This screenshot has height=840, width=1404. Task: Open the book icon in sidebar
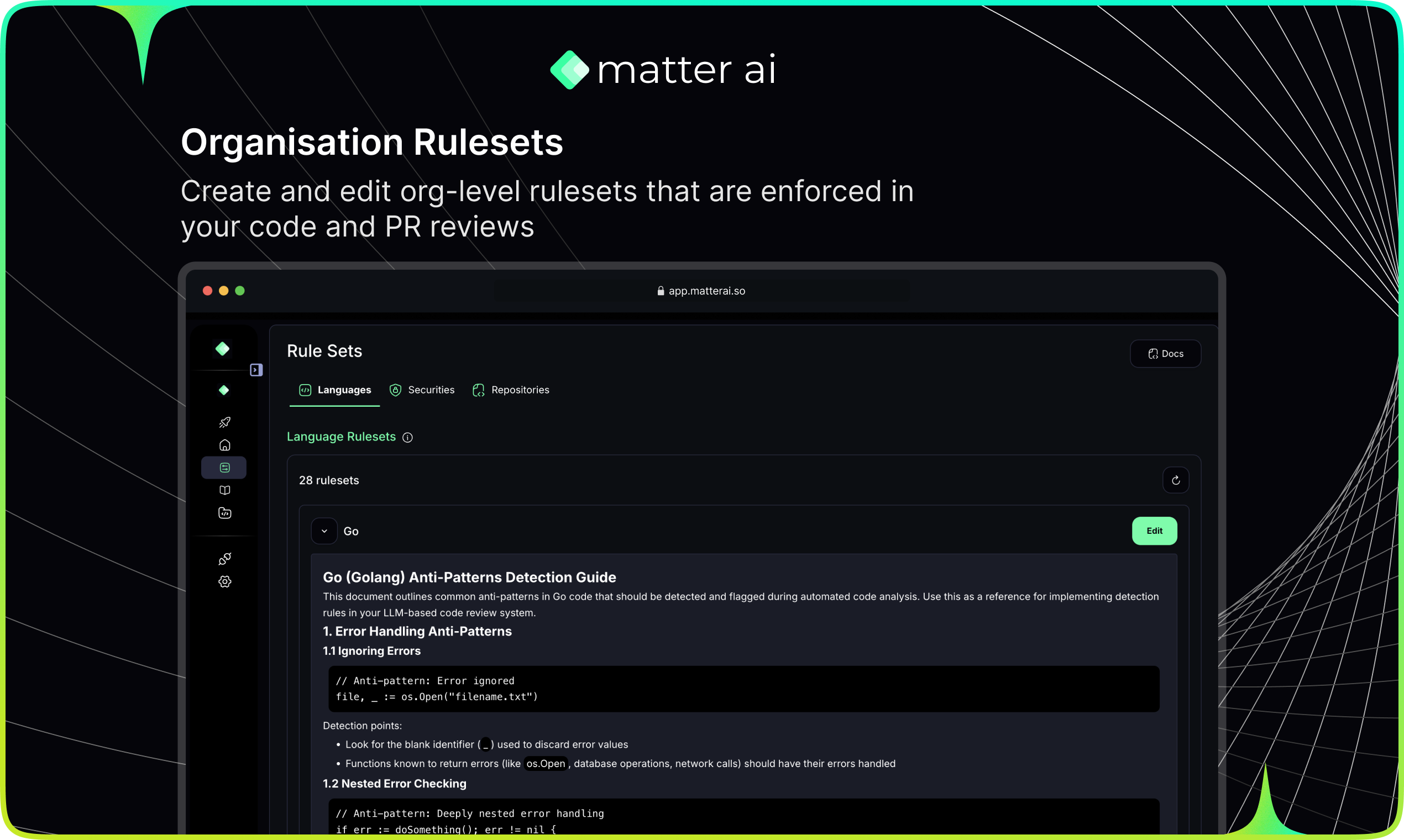pos(225,490)
